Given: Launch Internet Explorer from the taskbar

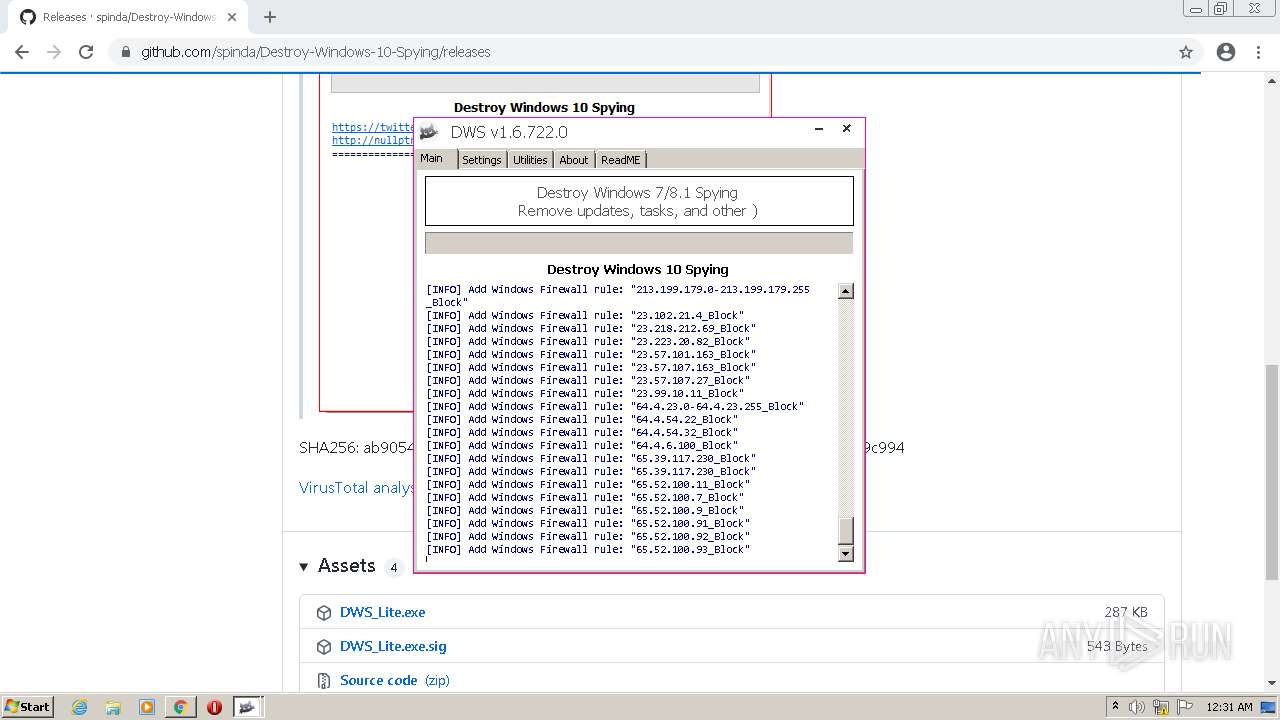Looking at the screenshot, I should coord(79,707).
